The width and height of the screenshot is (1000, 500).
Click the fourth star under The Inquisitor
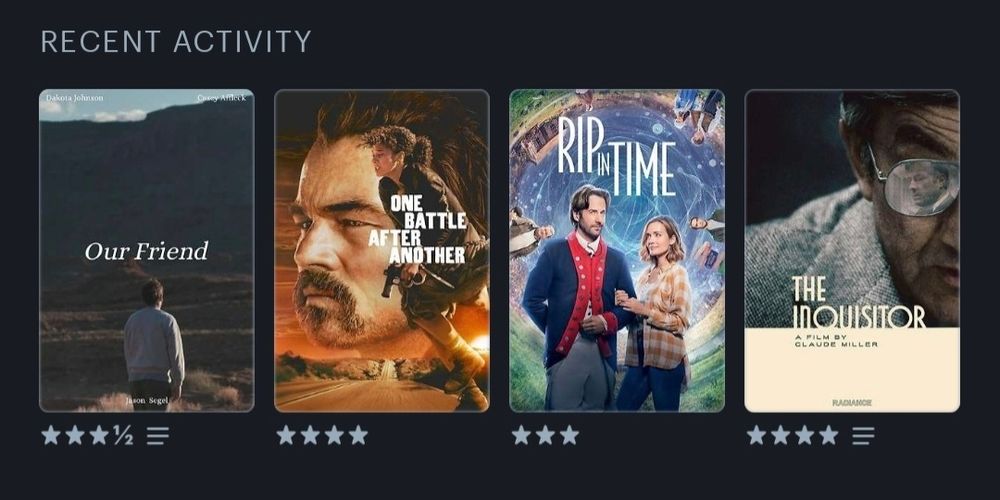point(828,435)
